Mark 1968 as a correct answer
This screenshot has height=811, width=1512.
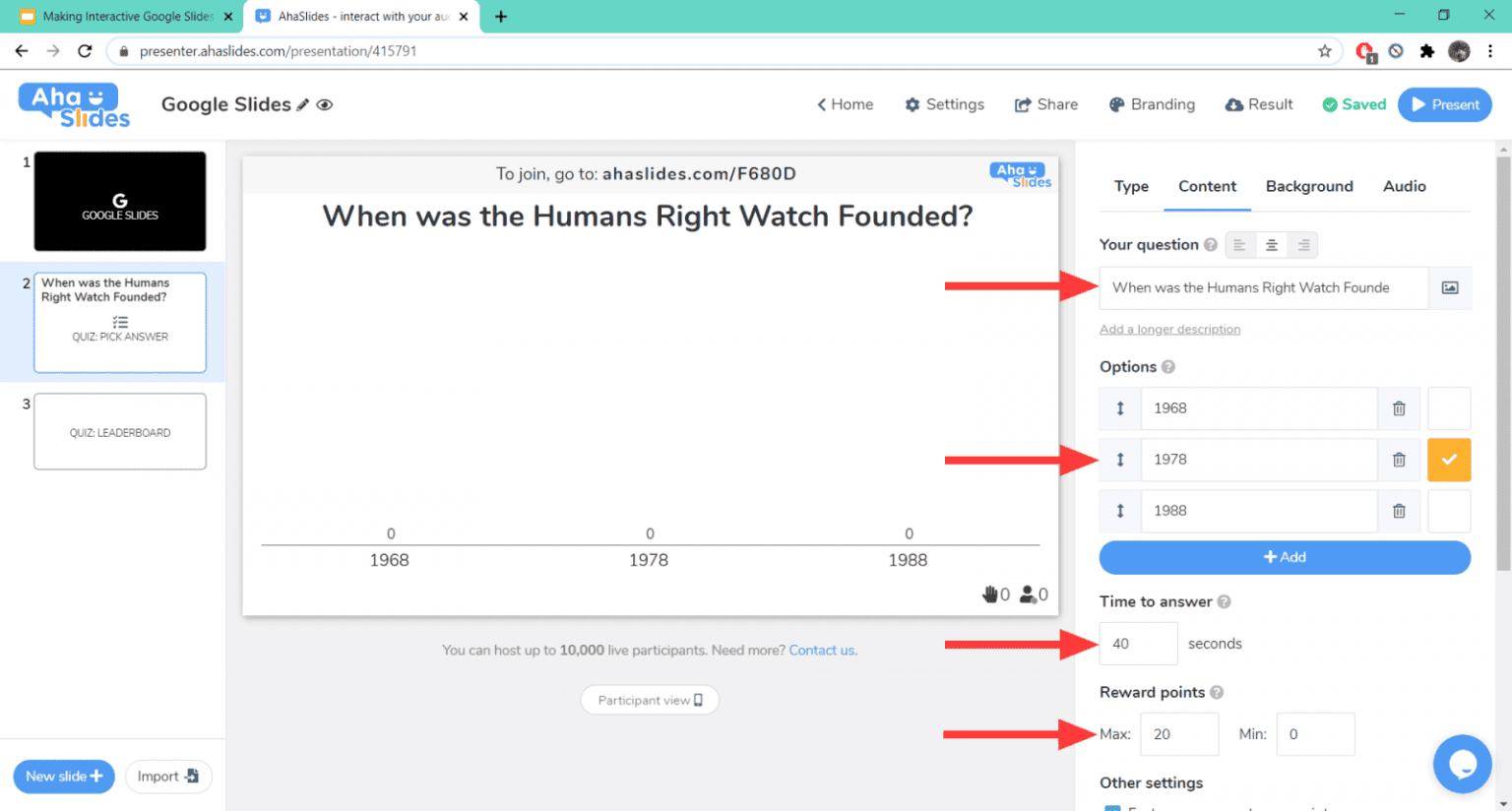[x=1449, y=408]
